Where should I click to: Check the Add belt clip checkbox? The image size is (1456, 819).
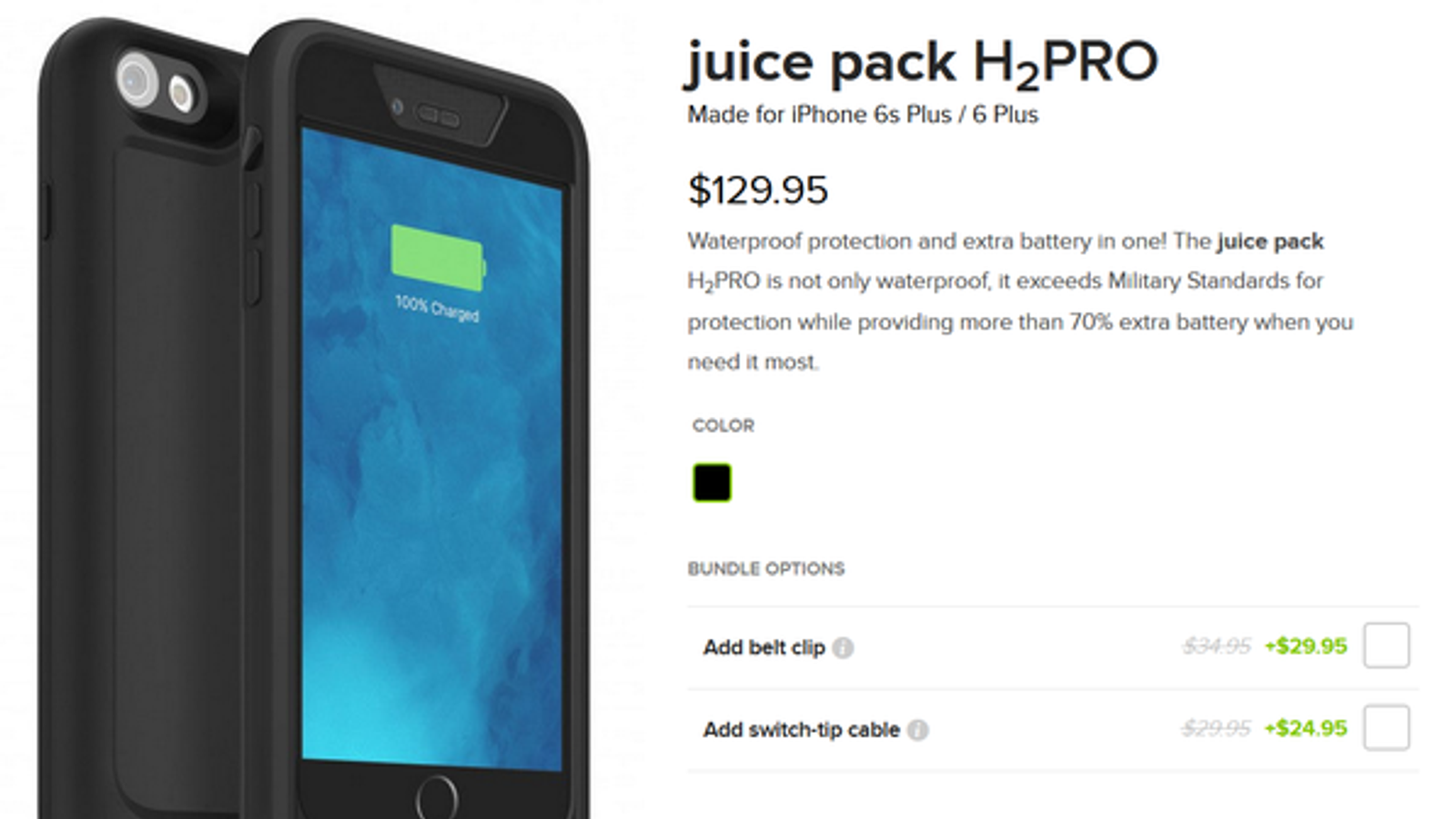point(1386,645)
